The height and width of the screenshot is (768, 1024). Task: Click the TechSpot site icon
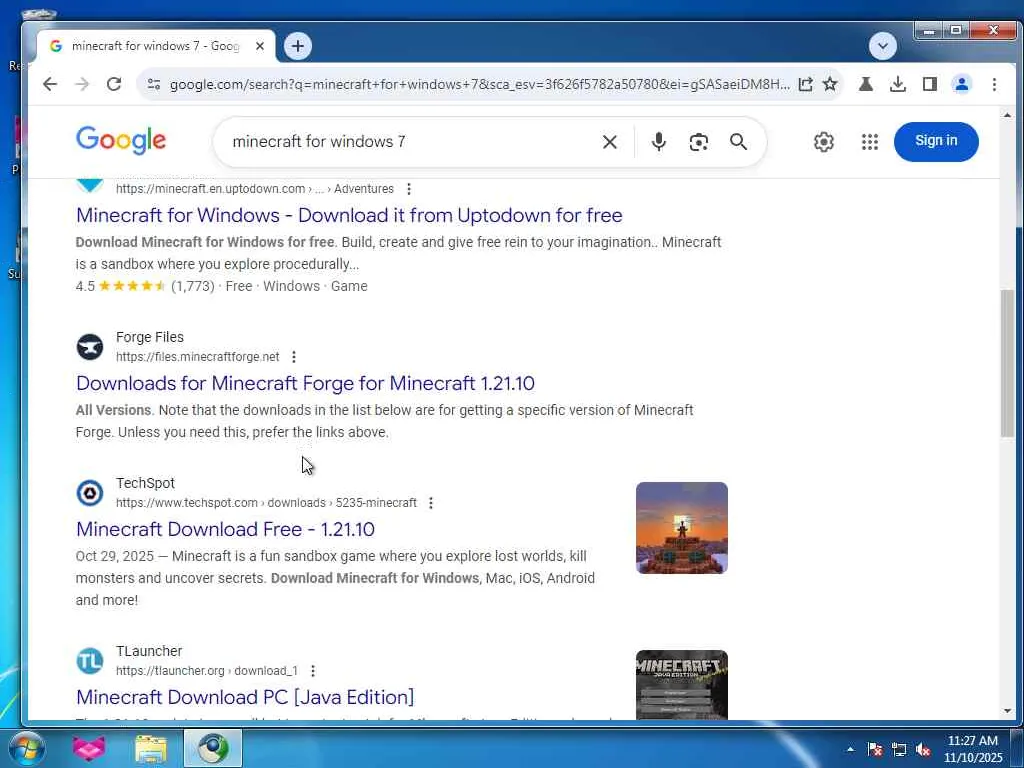tap(90, 493)
